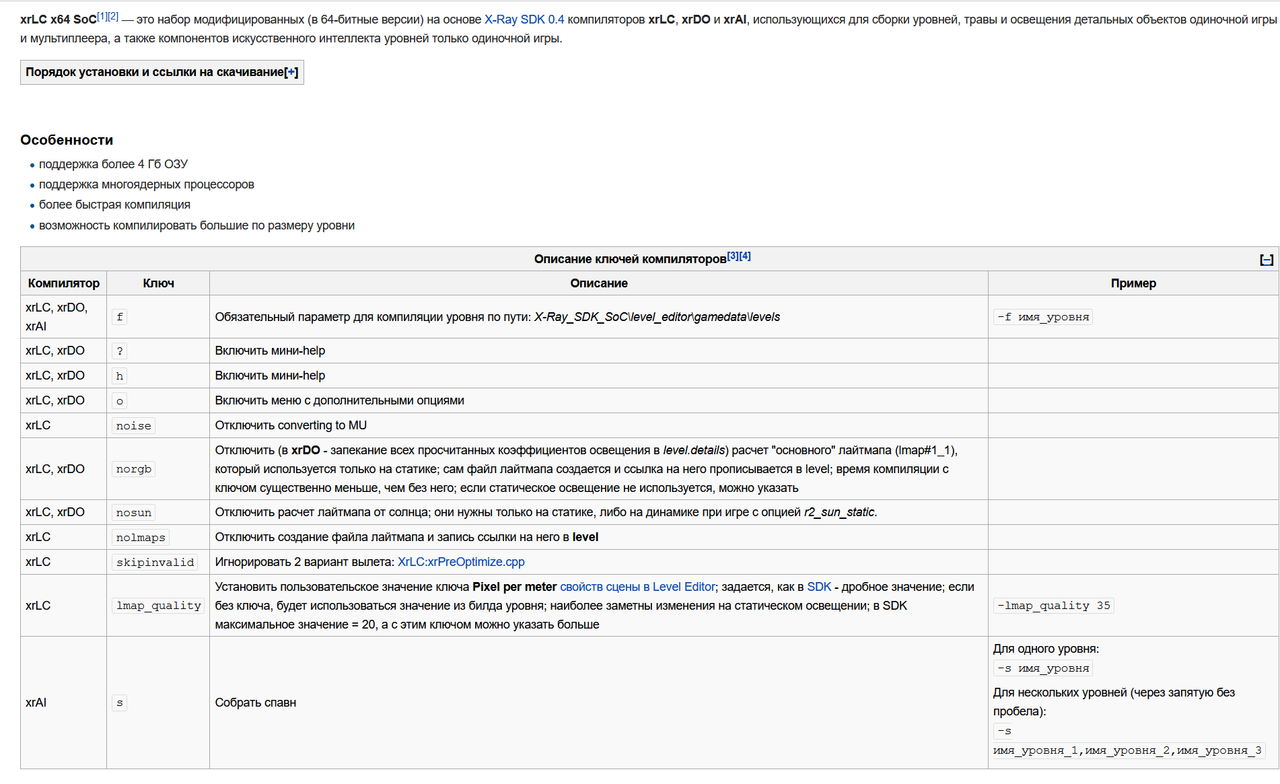The image size is (1280, 784).
Task: Click 'Описание ключей компиляторов' table title
Action: click(x=630, y=259)
